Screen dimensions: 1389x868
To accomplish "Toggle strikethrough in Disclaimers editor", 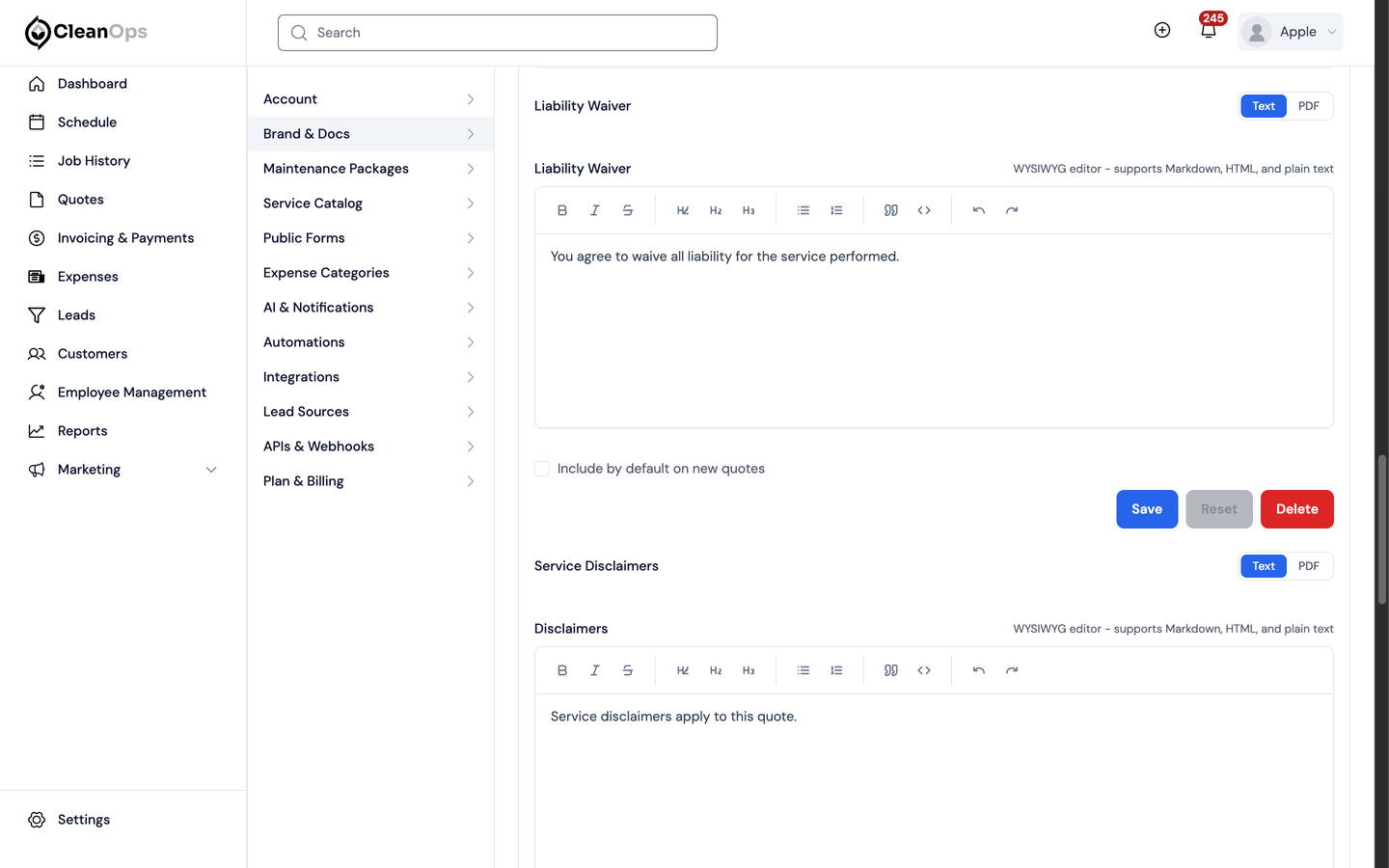I will pyautogui.click(x=628, y=670).
